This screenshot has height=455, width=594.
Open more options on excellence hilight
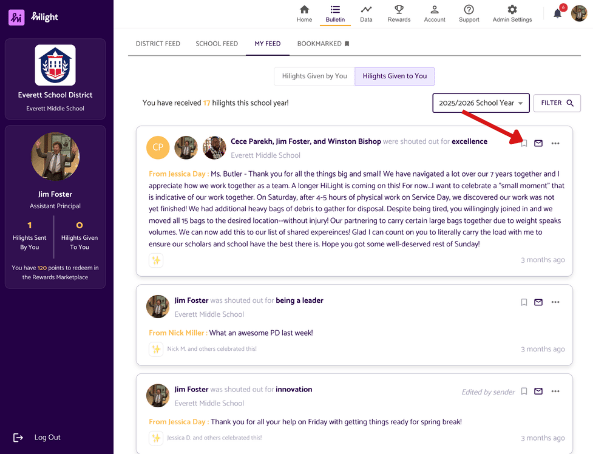[x=555, y=144]
